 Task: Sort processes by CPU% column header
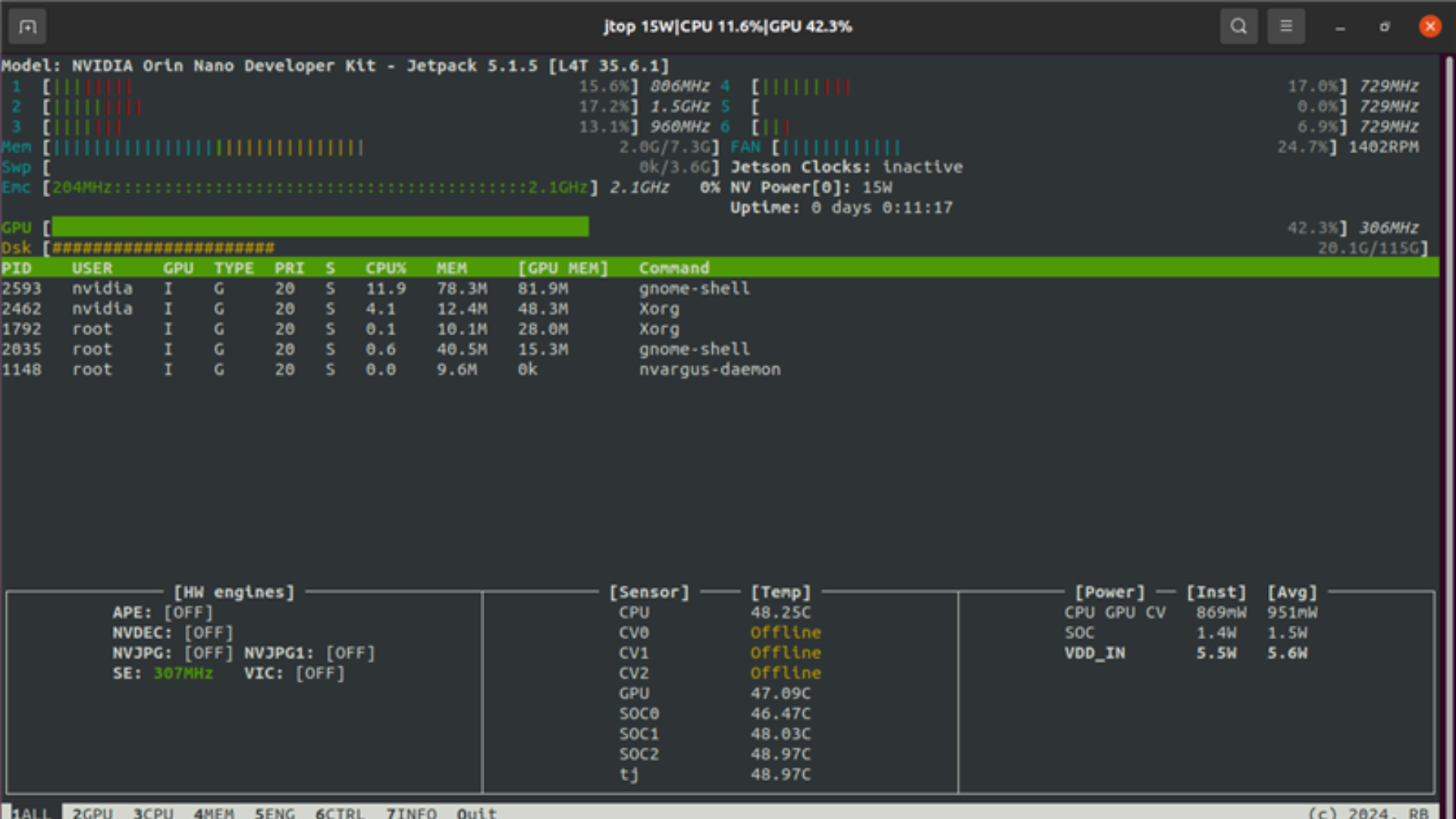[x=385, y=268]
